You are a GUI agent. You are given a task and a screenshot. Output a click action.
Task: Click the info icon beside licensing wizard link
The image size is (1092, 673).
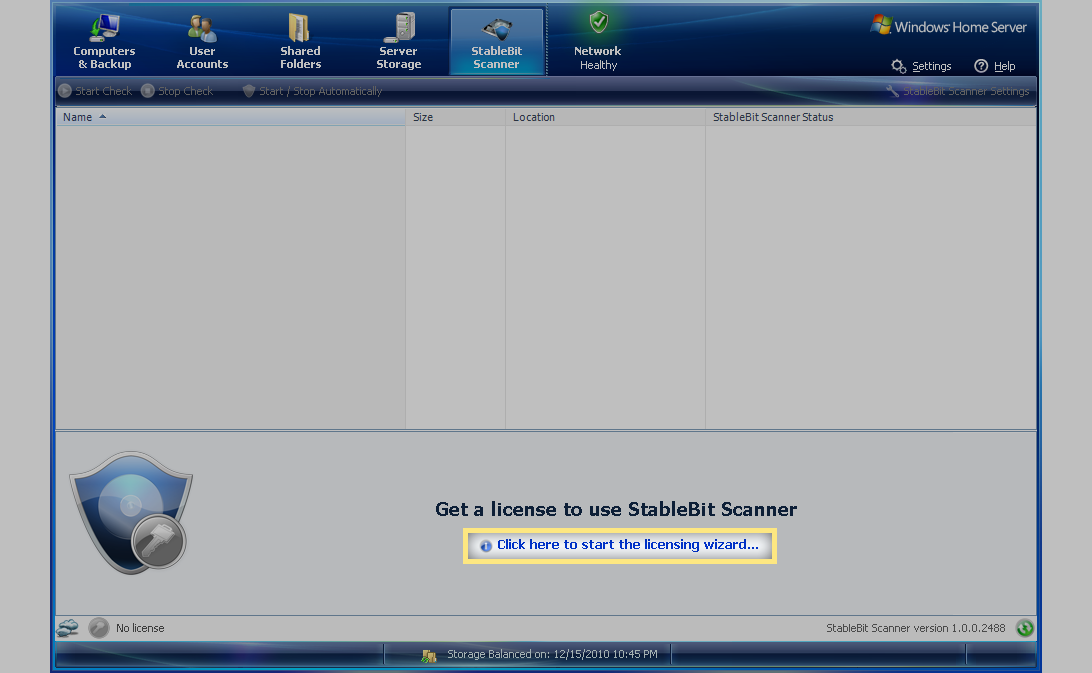(x=485, y=546)
